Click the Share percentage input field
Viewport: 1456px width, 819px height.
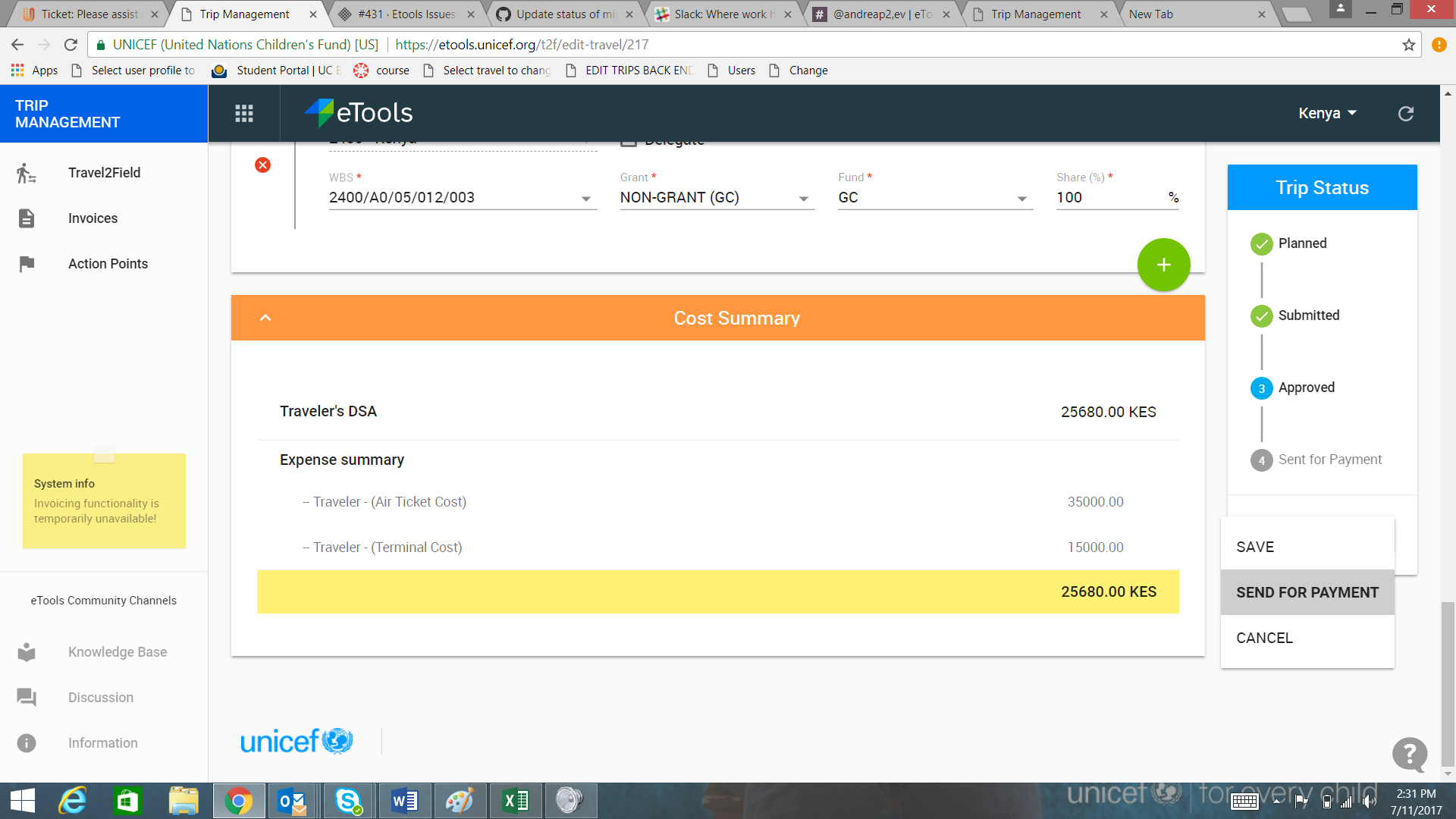1107,197
